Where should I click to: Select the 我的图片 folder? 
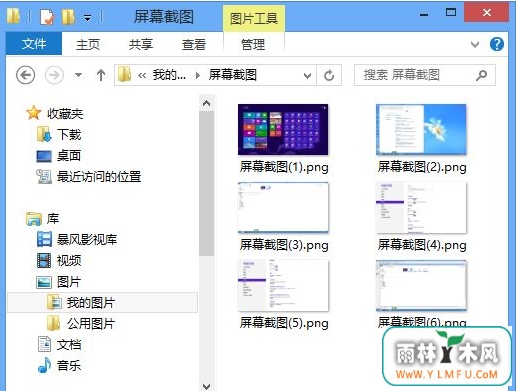[x=103, y=303]
